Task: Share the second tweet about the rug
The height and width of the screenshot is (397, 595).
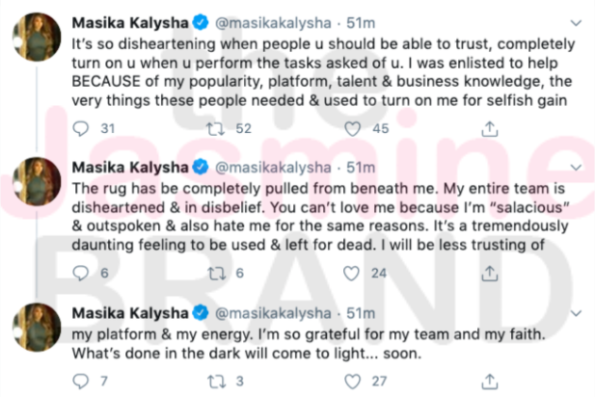Action: [490, 273]
